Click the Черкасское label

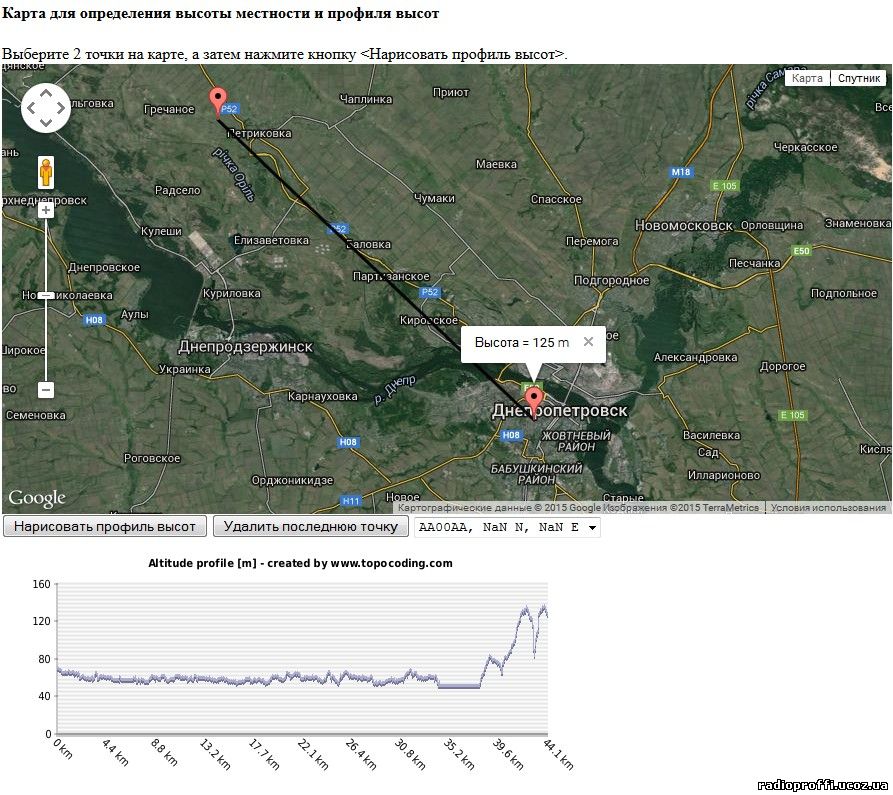805,147
